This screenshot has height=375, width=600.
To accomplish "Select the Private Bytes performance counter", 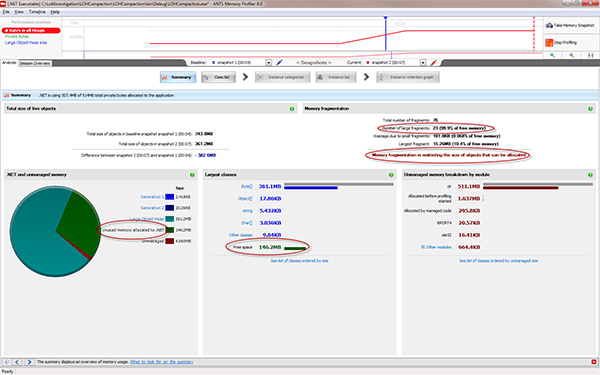I will click(17, 36).
